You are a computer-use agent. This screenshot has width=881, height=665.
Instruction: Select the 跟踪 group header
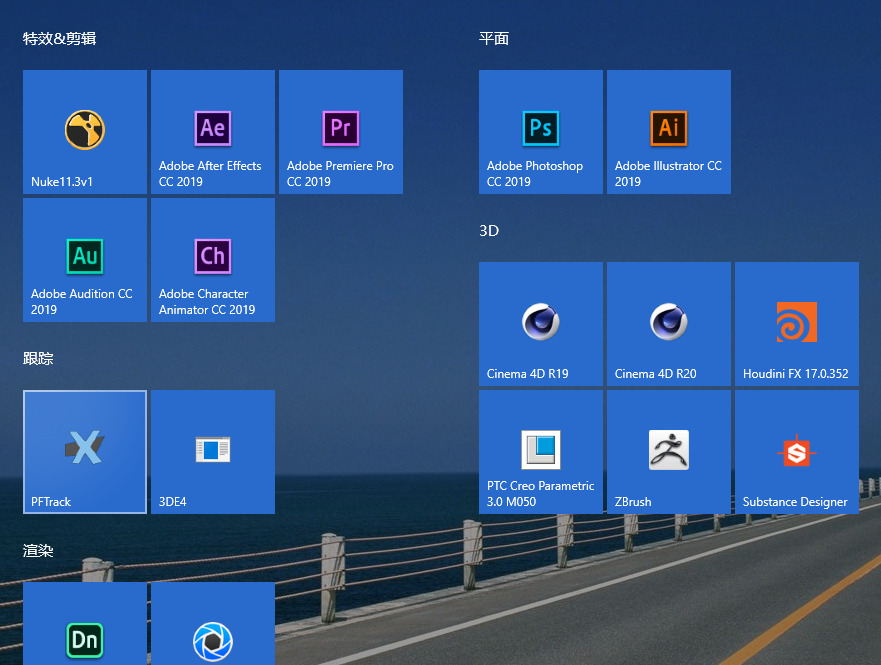pyautogui.click(x=38, y=359)
